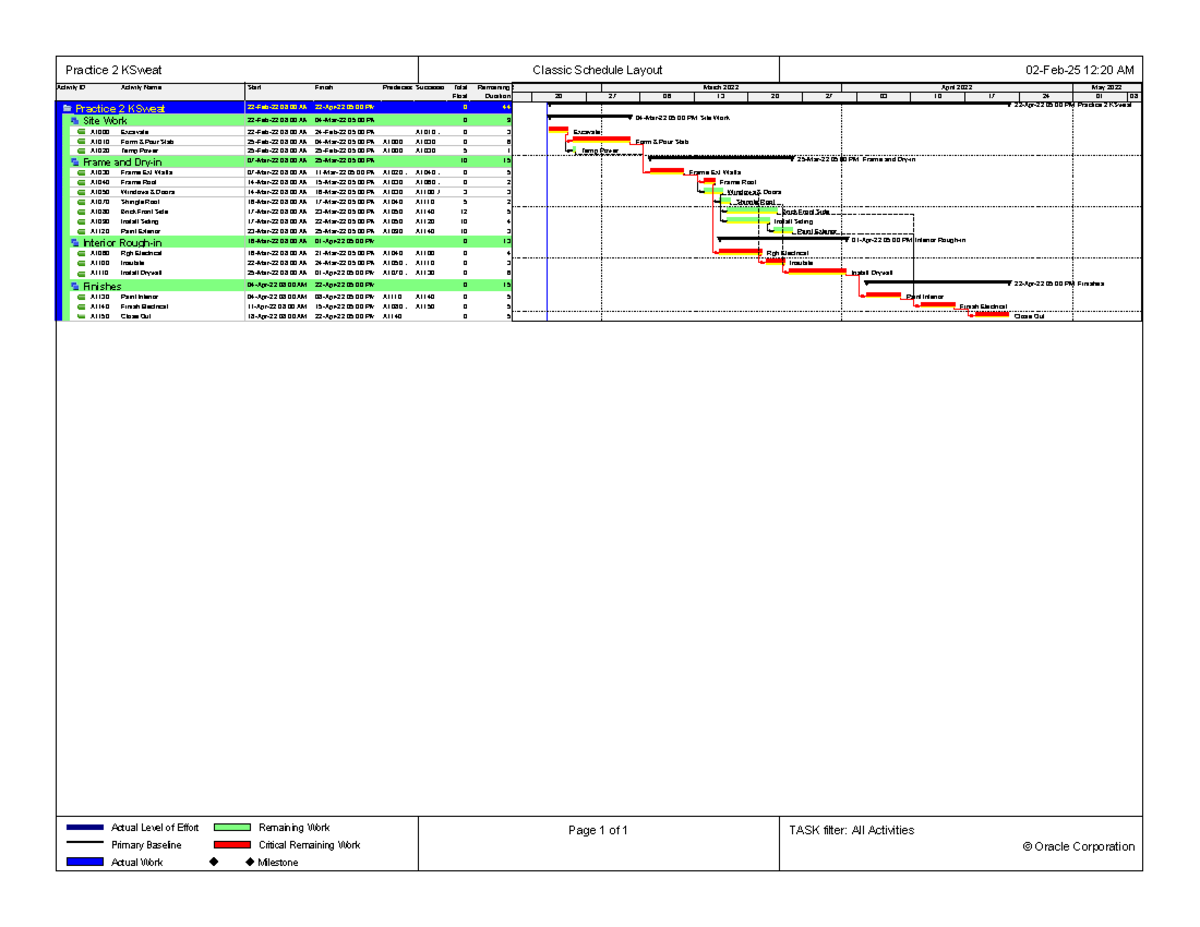Click the activity icon for A1120 Paint Exterior
The width and height of the screenshot is (1200, 927).
(x=81, y=231)
